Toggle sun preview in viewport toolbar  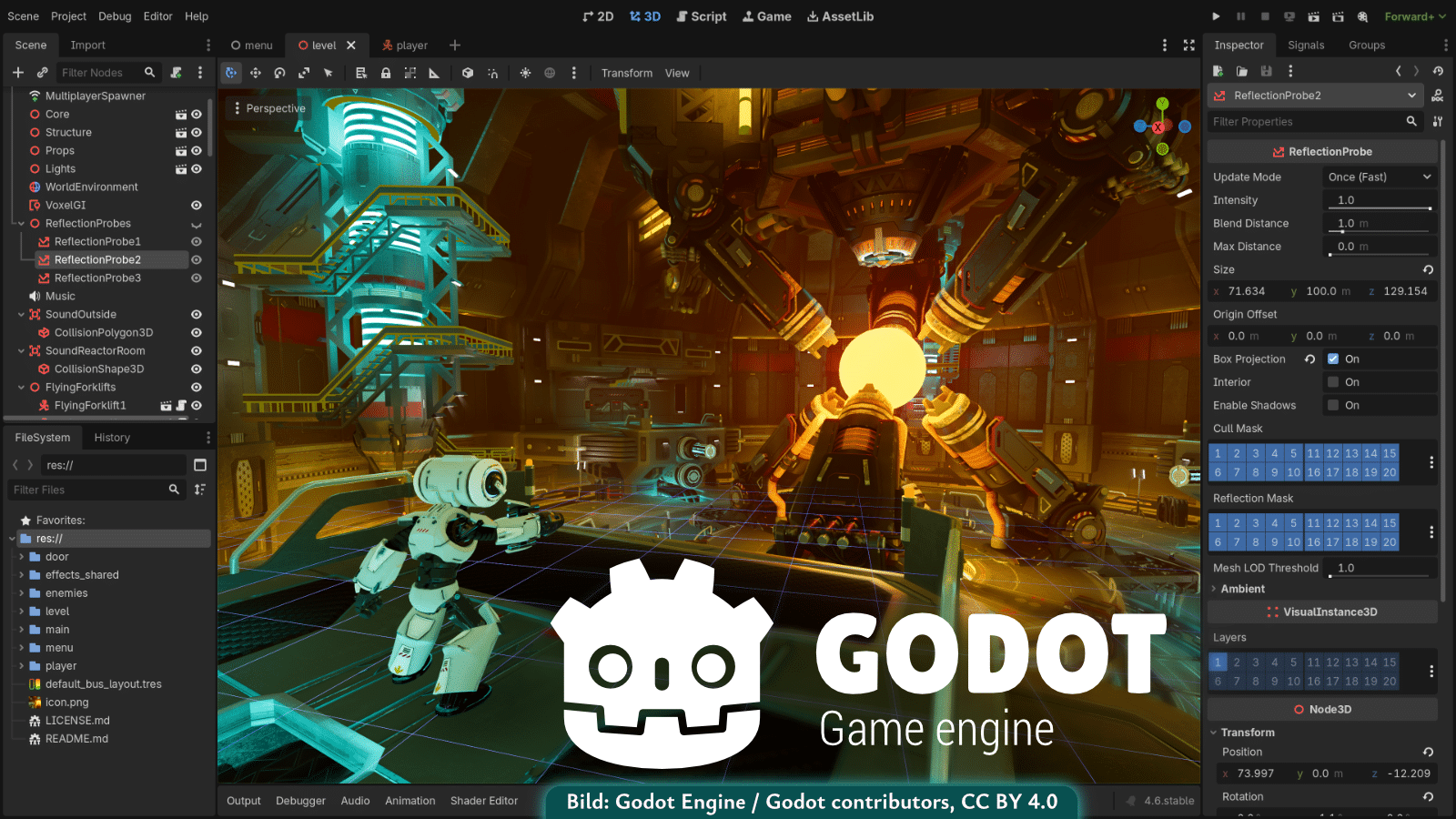click(525, 73)
